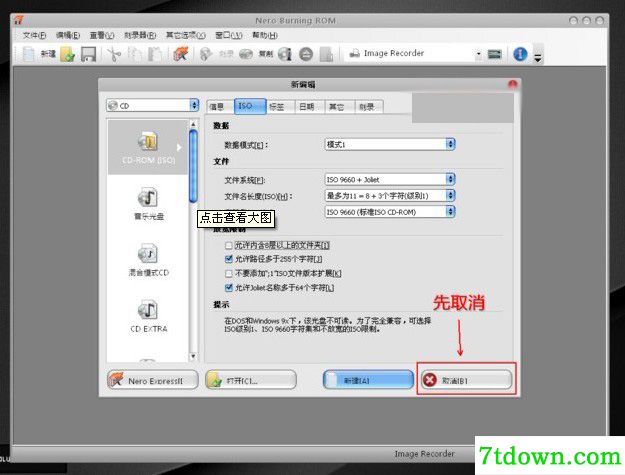Click the Save floppy disk icon

[x=88, y=54]
